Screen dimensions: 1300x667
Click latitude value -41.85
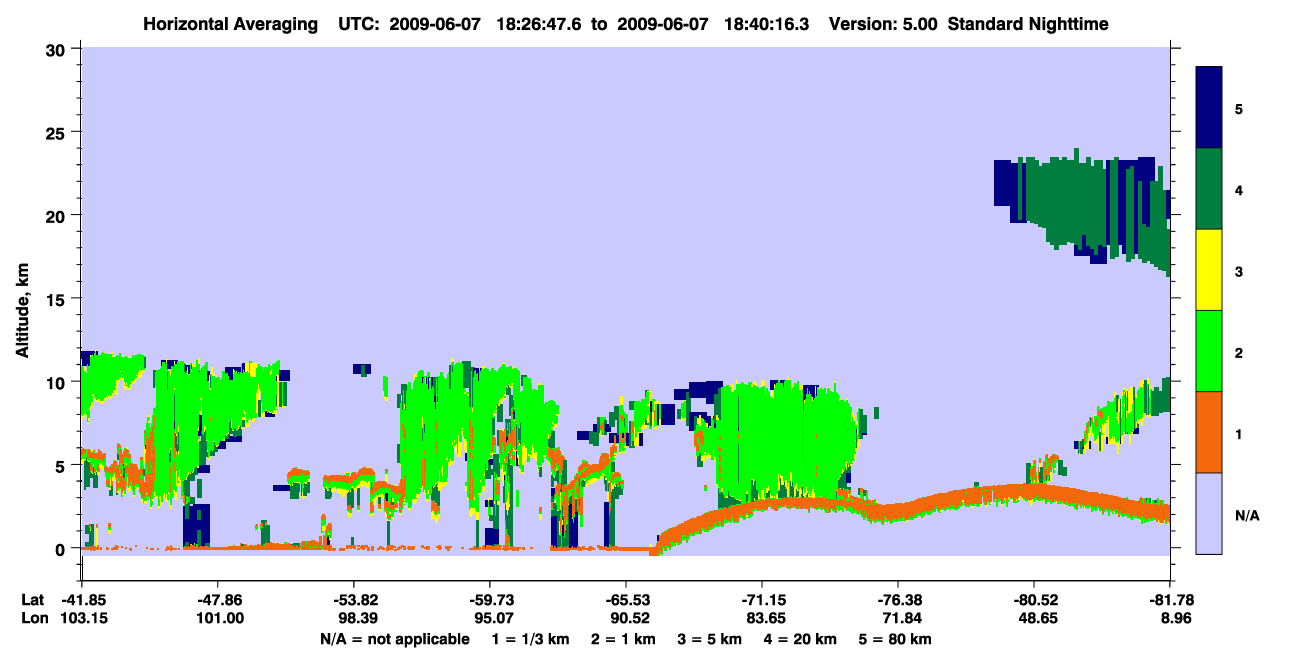pyautogui.click(x=82, y=600)
